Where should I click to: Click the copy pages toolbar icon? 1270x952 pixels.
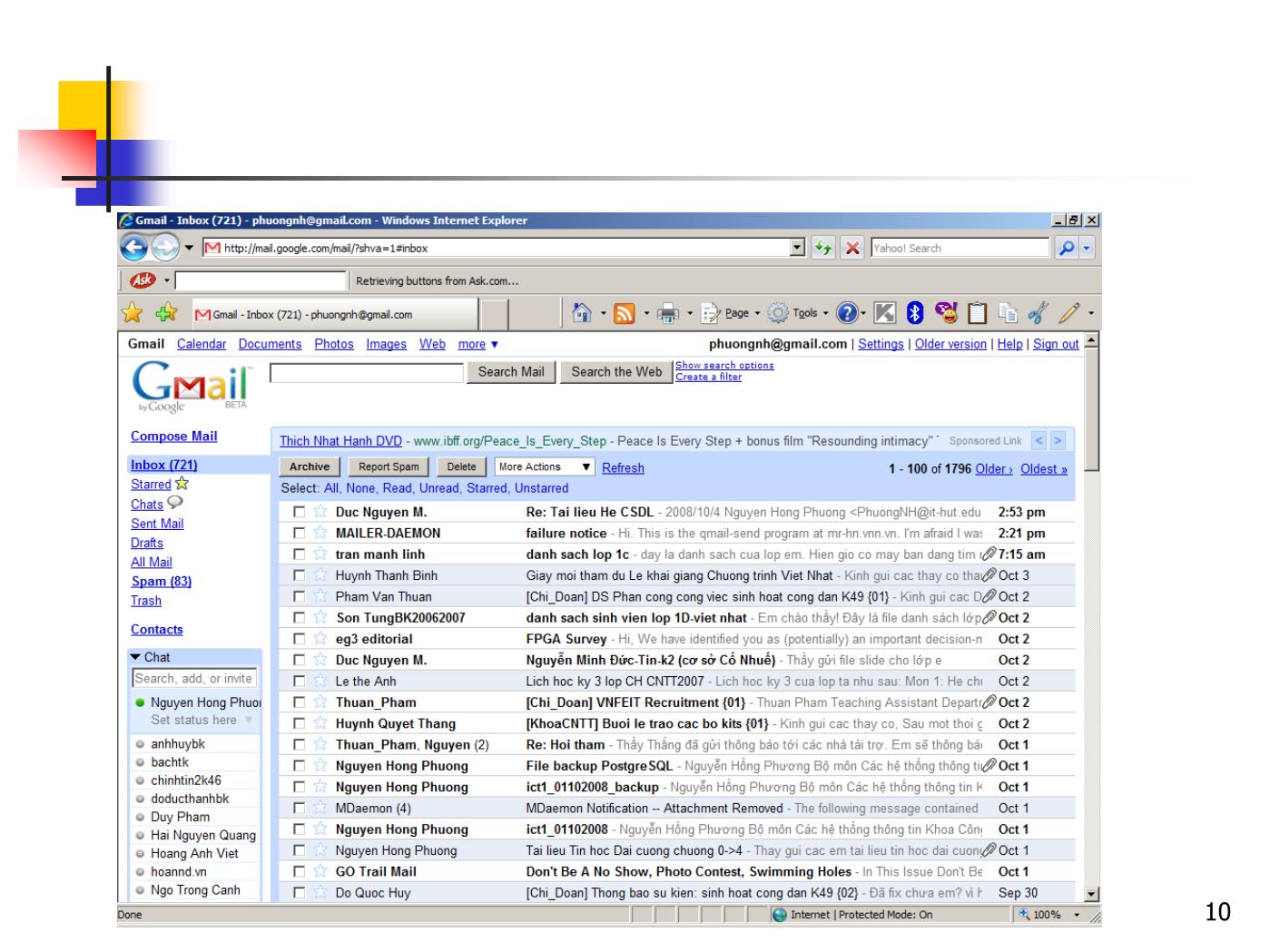(x=1008, y=313)
